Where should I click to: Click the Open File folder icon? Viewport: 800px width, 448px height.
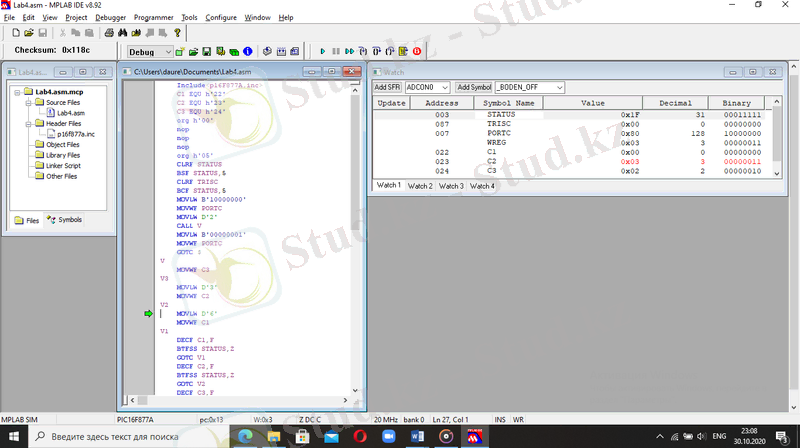pos(28,32)
